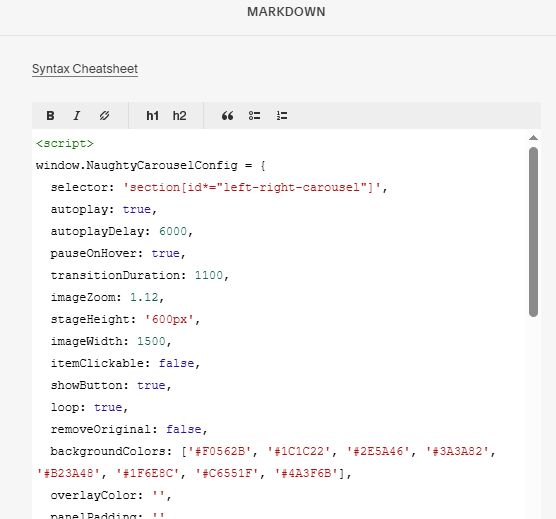The height and width of the screenshot is (519, 556).
Task: Apply heading 1 with the h1 button
Action: (x=152, y=116)
